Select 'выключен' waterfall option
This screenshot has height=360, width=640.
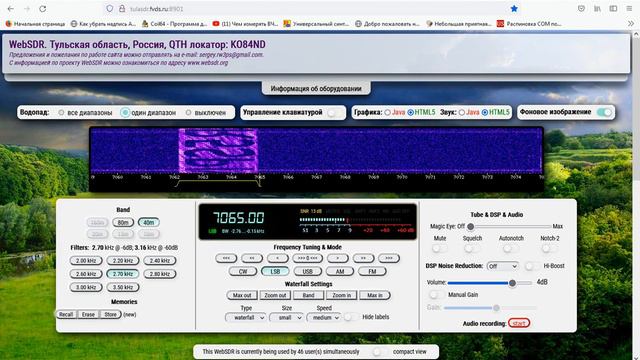tap(188, 112)
